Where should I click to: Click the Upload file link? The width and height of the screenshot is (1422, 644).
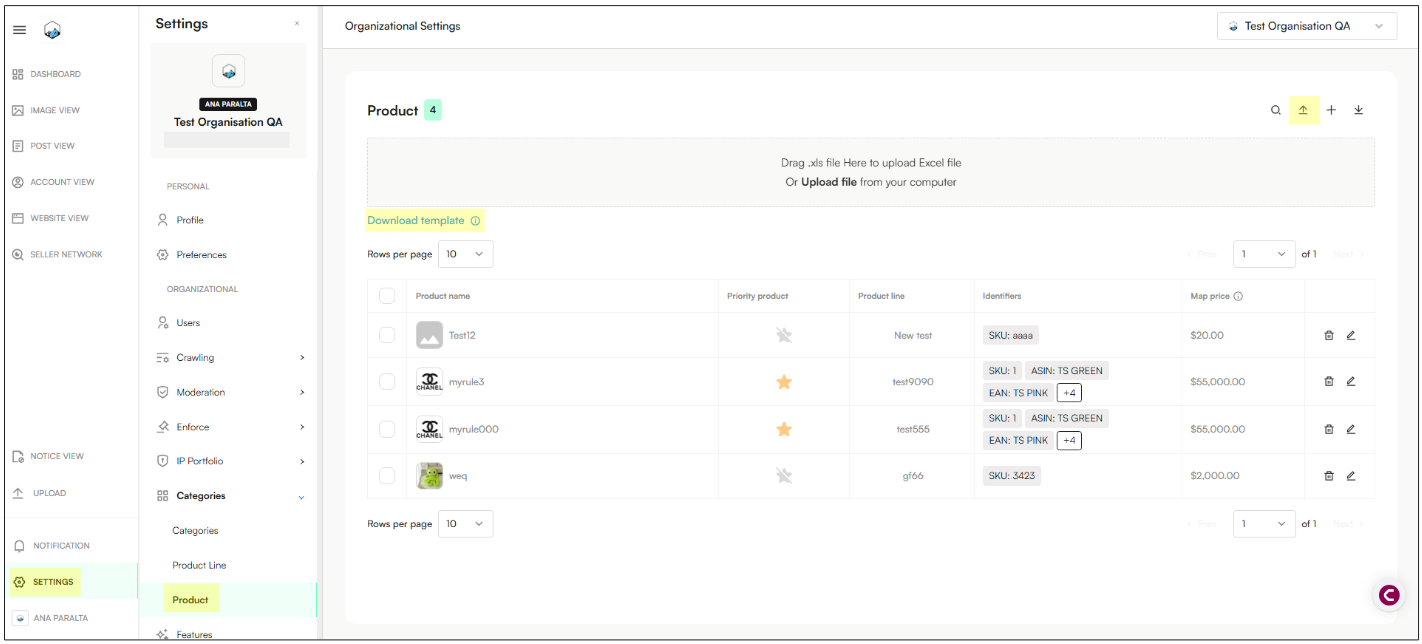coord(828,182)
